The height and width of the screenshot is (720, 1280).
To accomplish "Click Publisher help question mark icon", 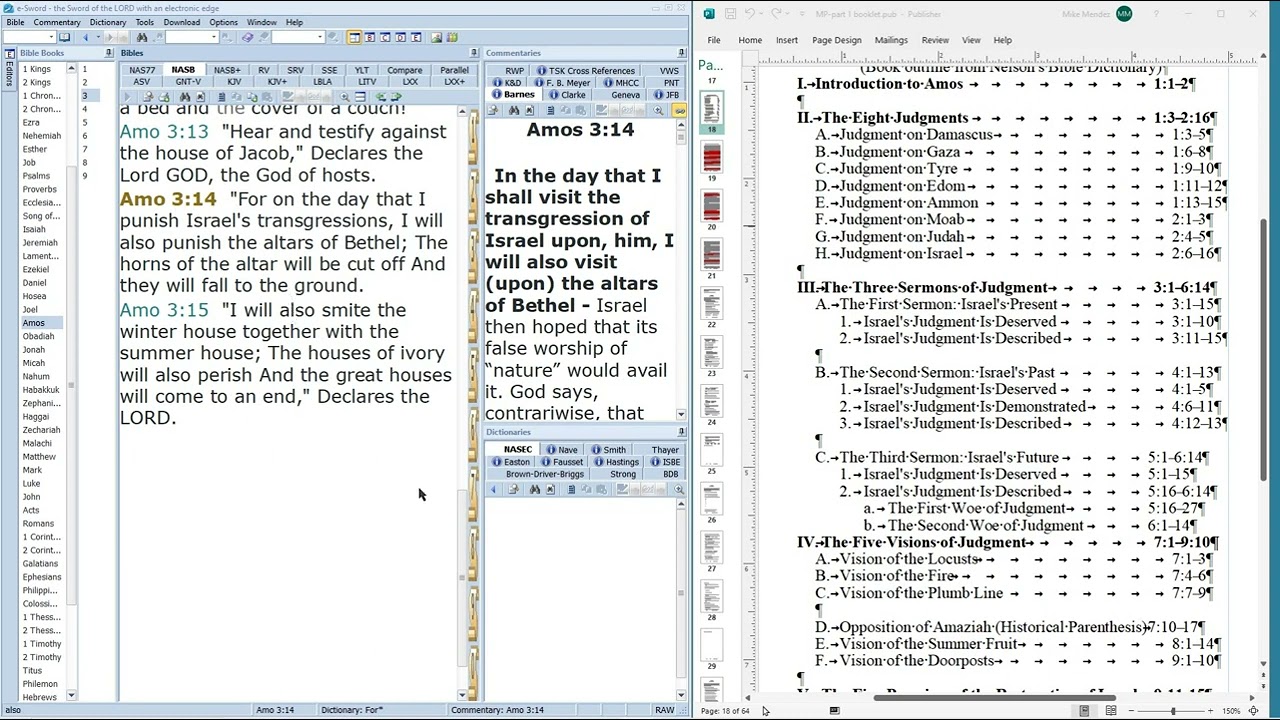I will 1156,14.
